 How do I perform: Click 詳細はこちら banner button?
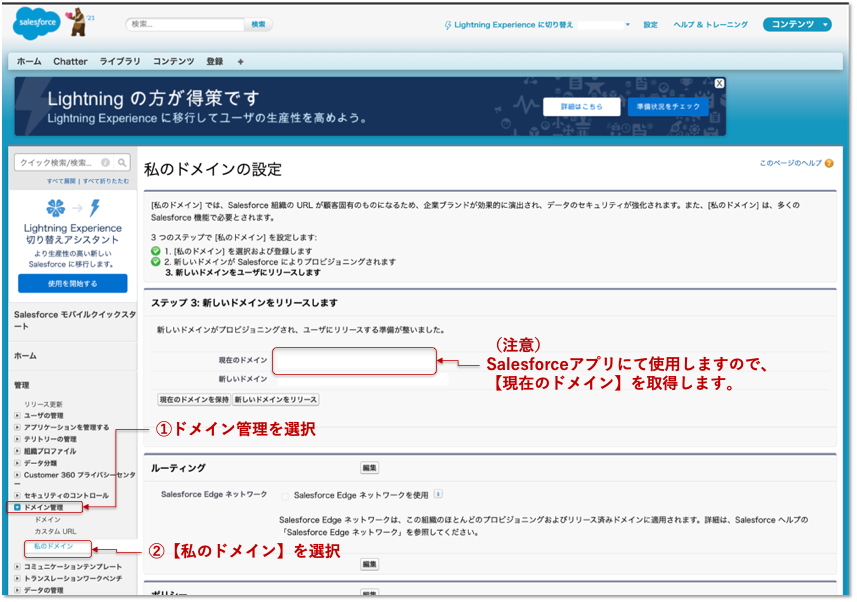(582, 107)
